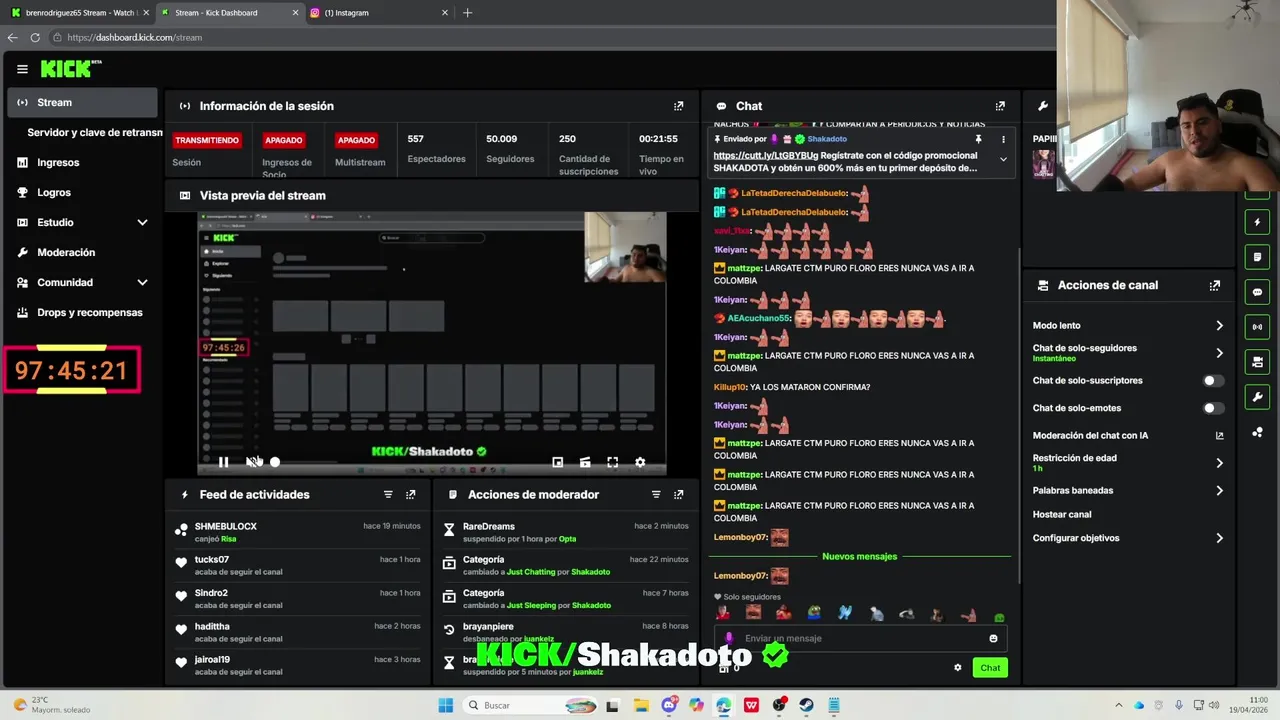The height and width of the screenshot is (720, 1280).
Task: Open pinned message three-dot options
Action: click(1003, 139)
